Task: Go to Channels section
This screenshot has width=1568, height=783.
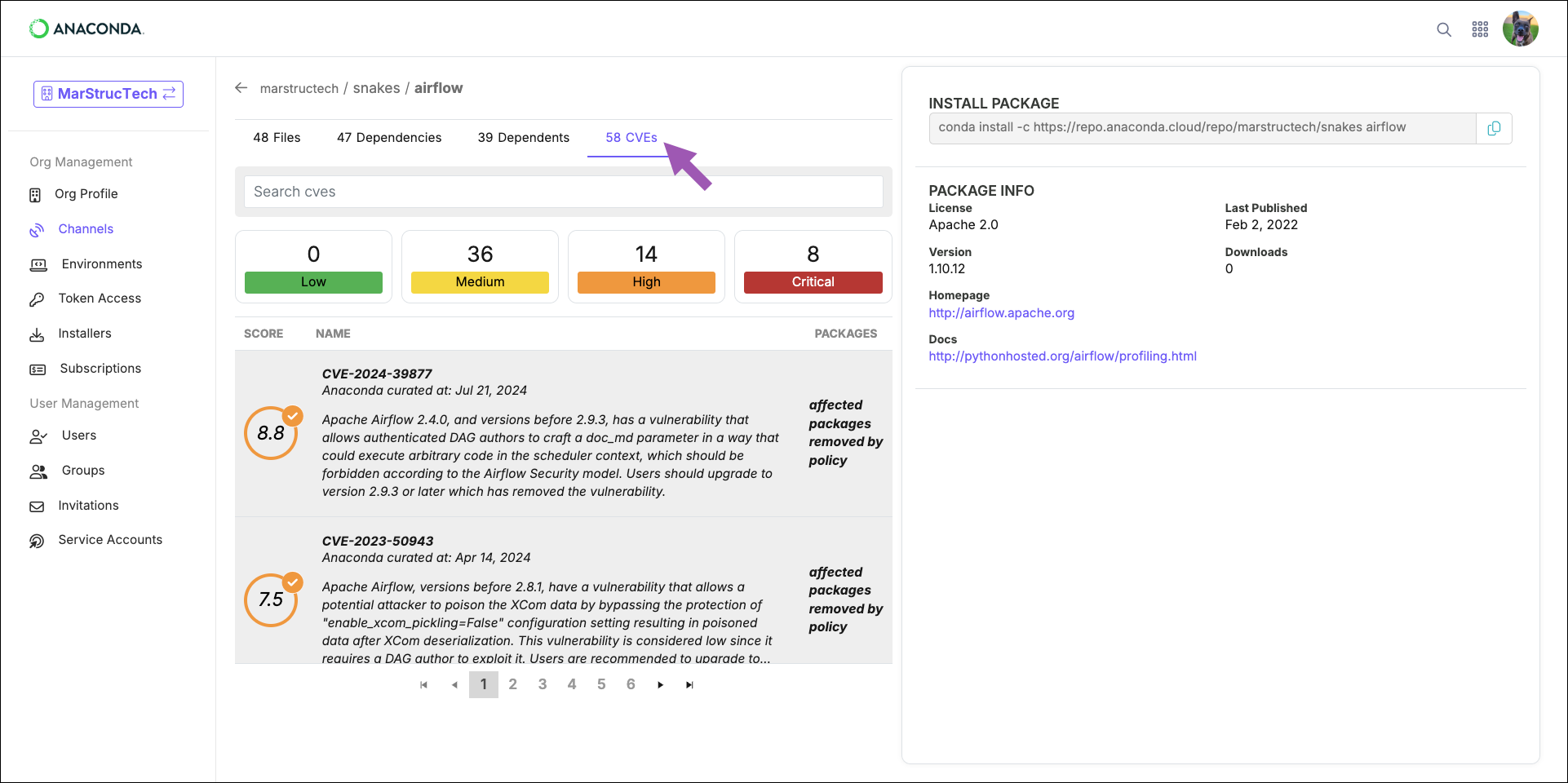Action: click(86, 229)
